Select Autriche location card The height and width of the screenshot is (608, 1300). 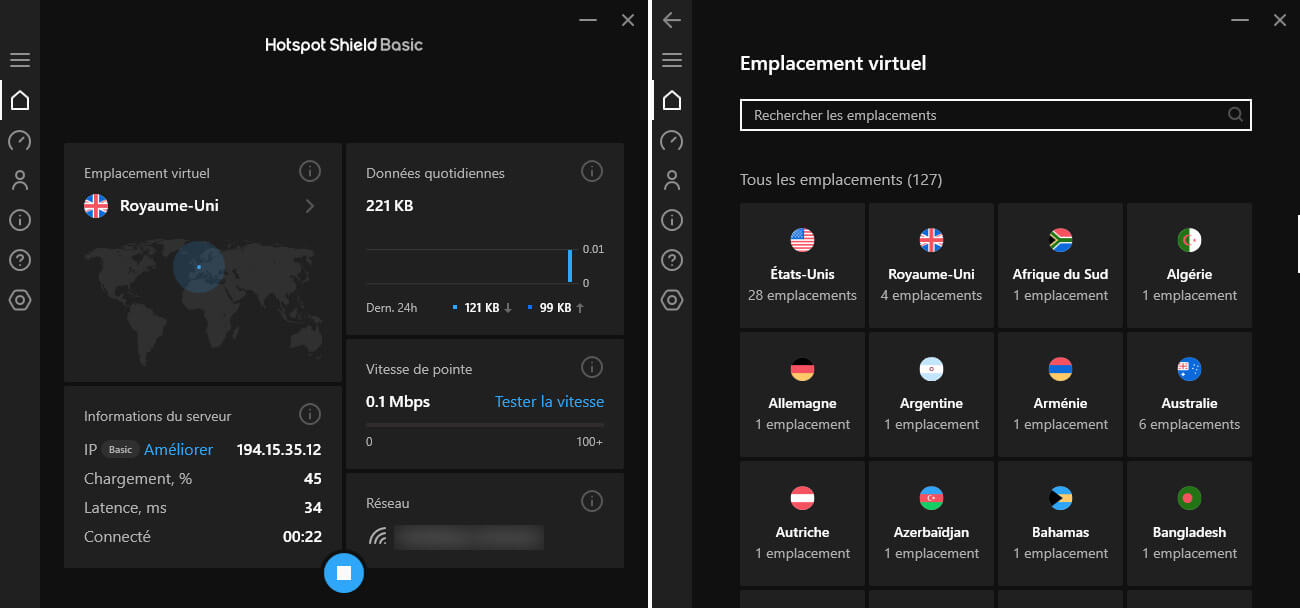click(x=802, y=523)
